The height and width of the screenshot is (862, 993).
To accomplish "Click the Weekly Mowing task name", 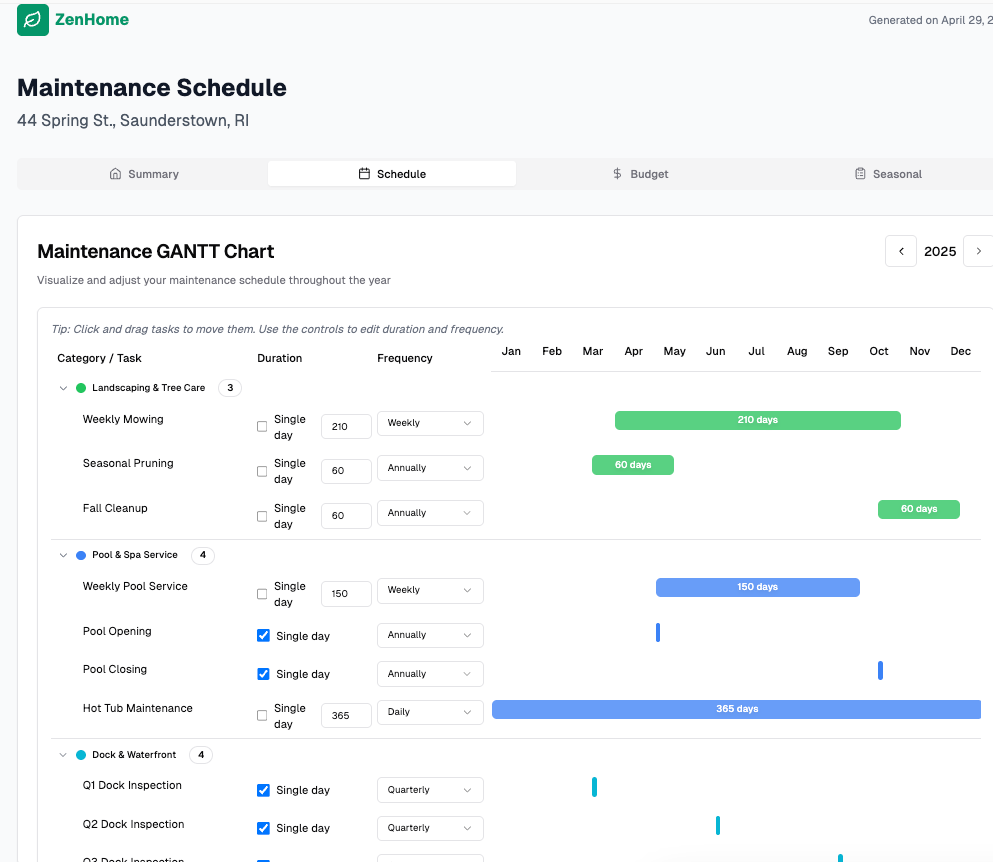I will pos(123,419).
